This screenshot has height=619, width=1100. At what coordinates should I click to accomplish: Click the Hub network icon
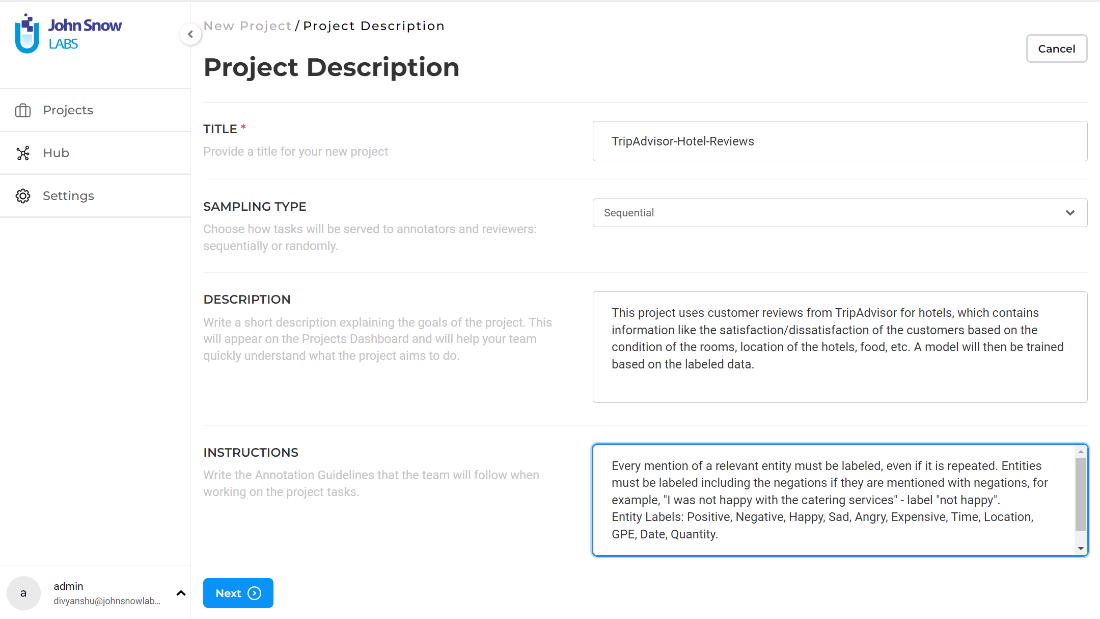(x=23, y=153)
